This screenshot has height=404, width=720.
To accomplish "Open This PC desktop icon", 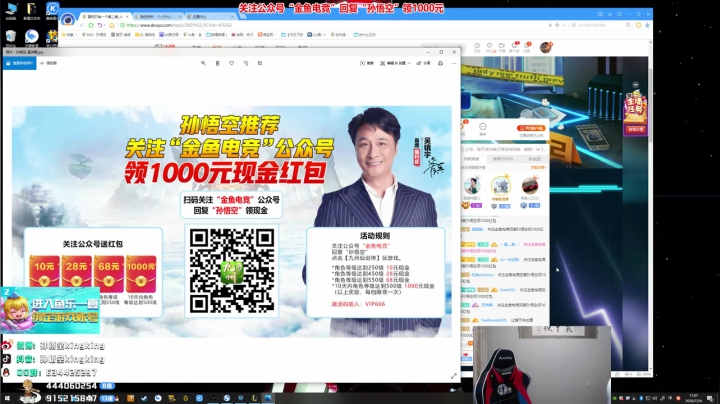I will [11, 11].
